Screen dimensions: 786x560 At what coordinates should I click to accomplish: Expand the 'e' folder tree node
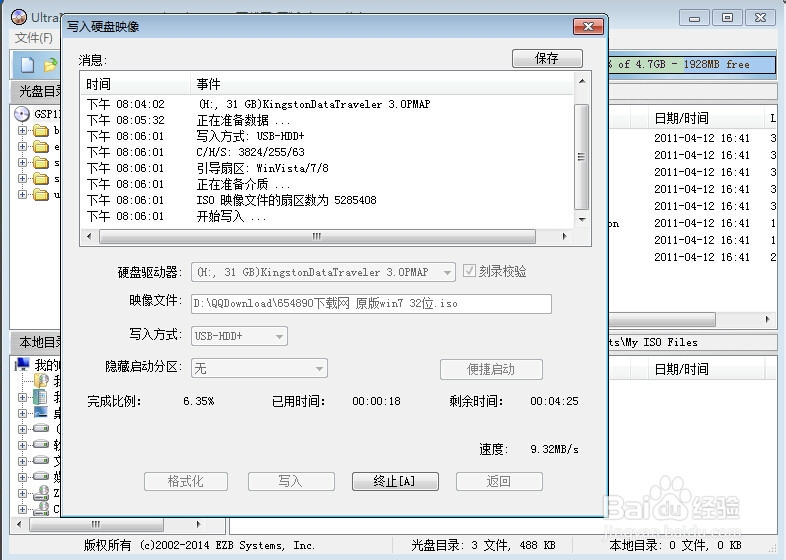[x=23, y=146]
